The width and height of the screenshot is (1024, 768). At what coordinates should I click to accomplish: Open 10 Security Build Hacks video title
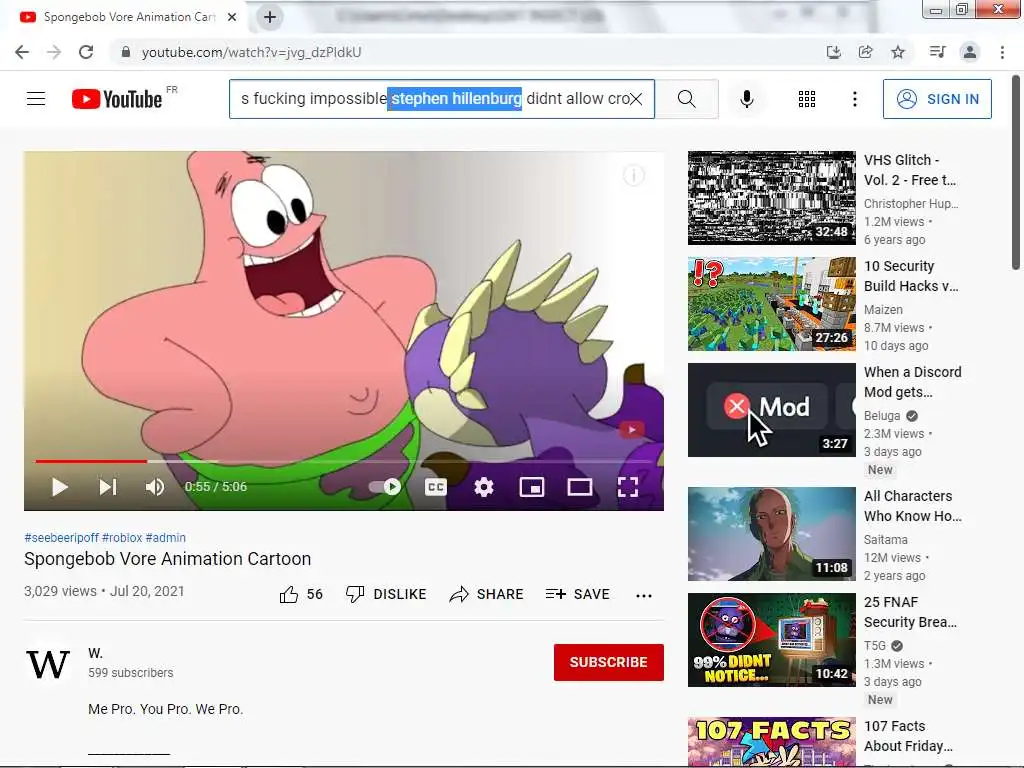(x=911, y=276)
